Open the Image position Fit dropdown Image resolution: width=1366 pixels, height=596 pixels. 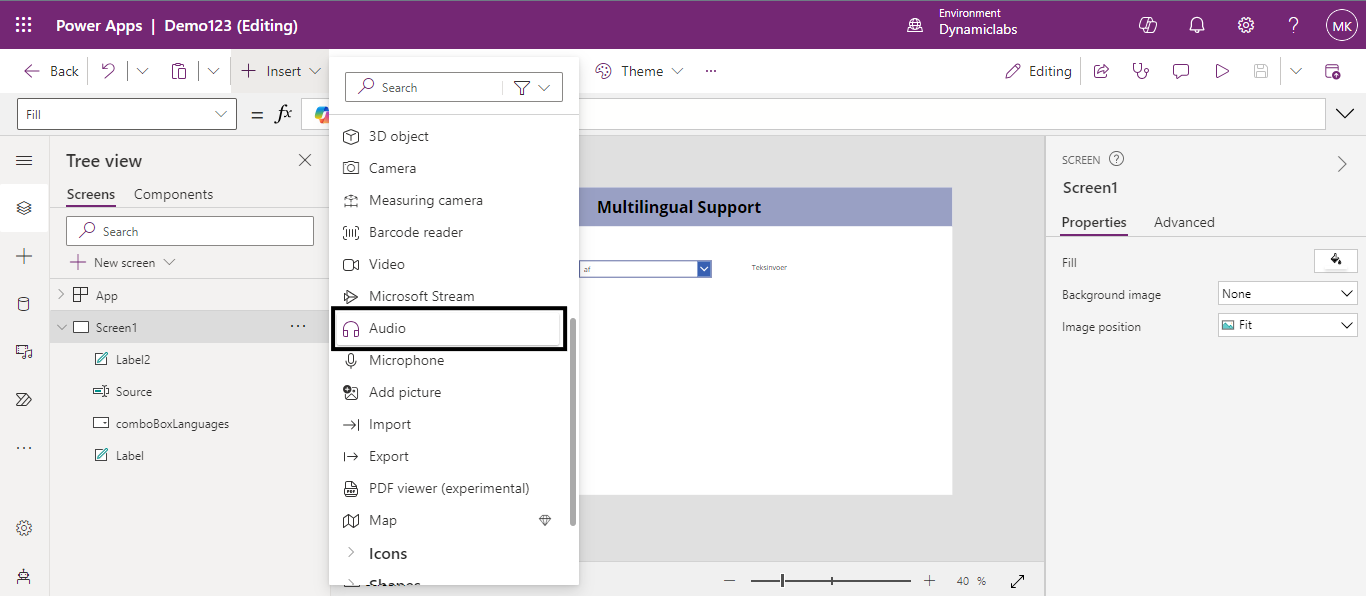pos(1287,325)
